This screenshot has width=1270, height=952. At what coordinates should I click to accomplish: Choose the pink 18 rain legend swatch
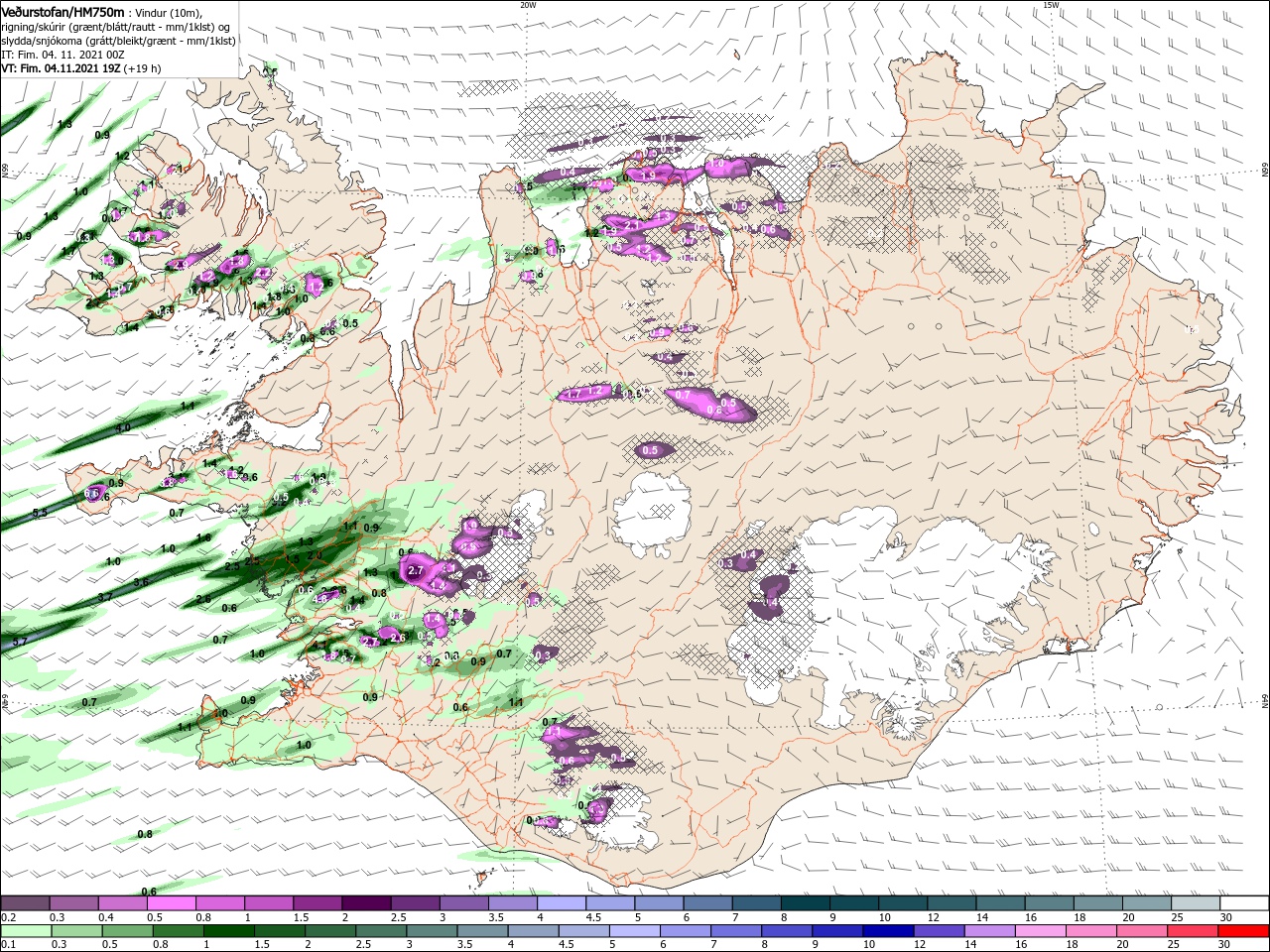pyautogui.click(x=1090, y=931)
